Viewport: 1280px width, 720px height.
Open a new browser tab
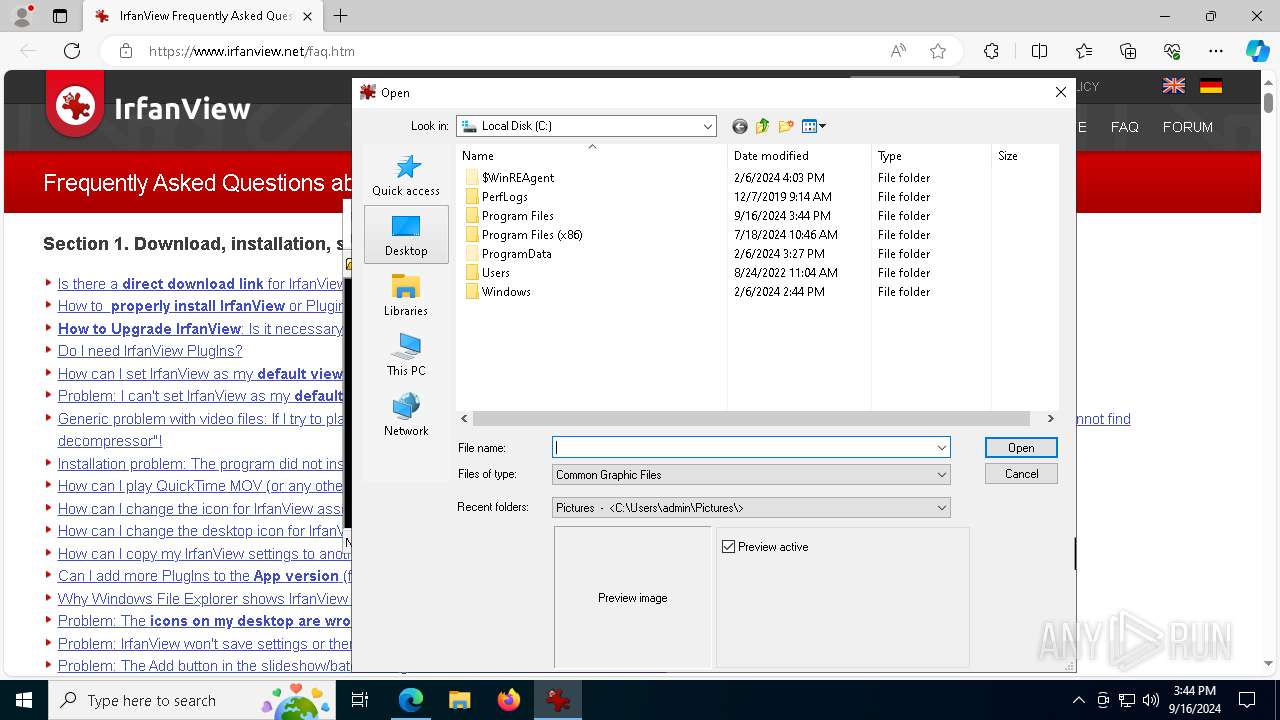341,16
